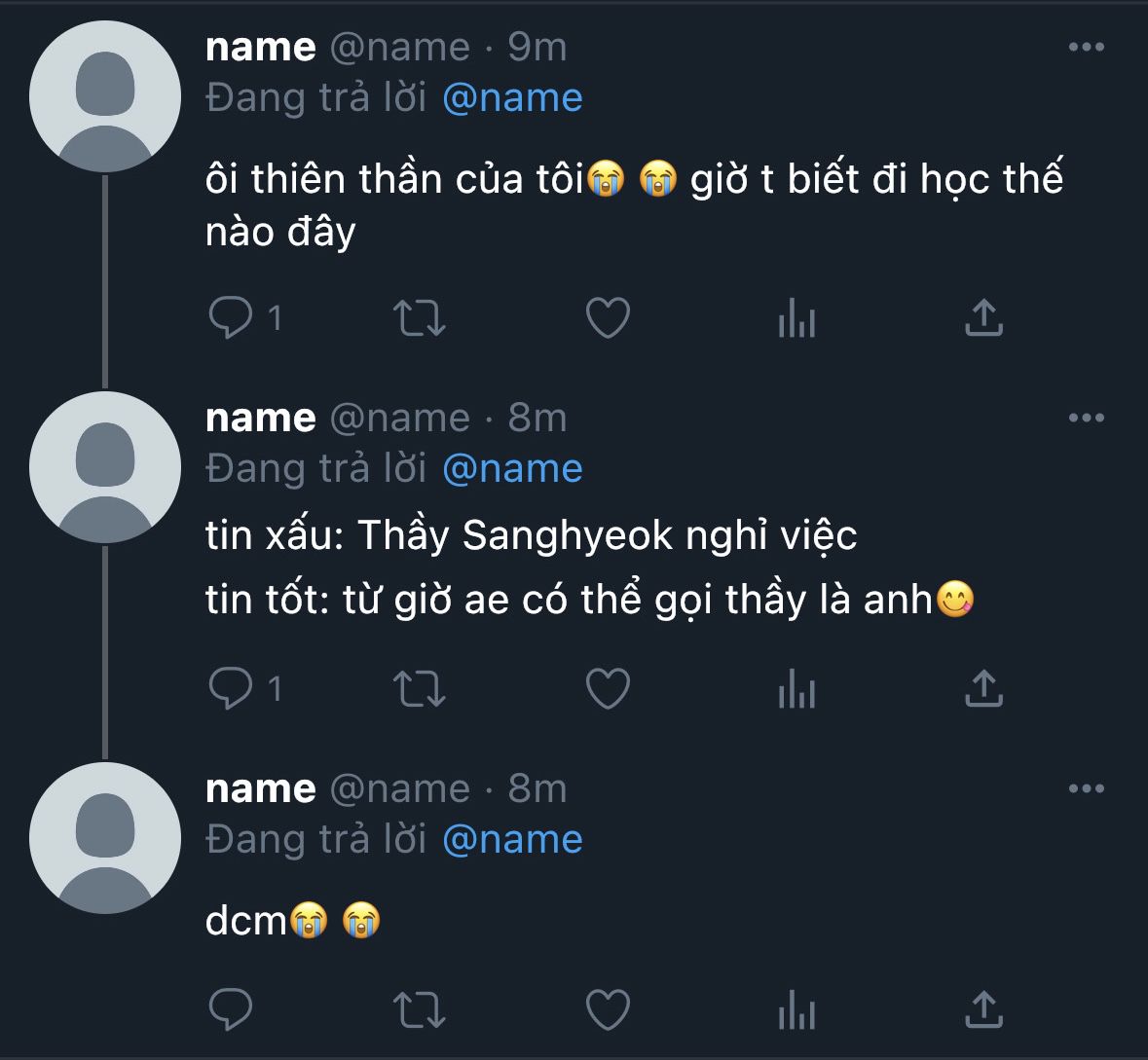
Task: Open more options on the 'dcm' tweet
Action: click(1086, 788)
